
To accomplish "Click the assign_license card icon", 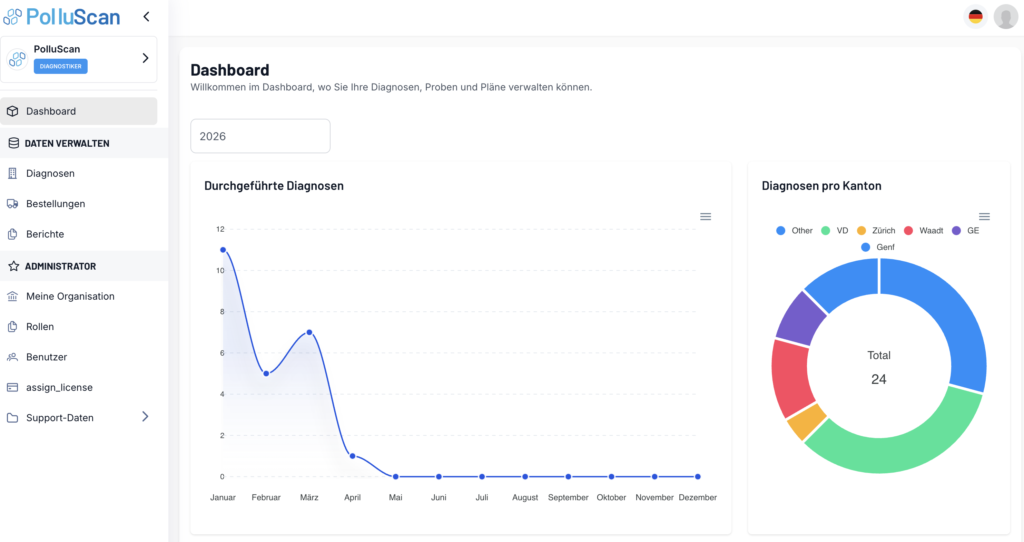I will click(13, 387).
